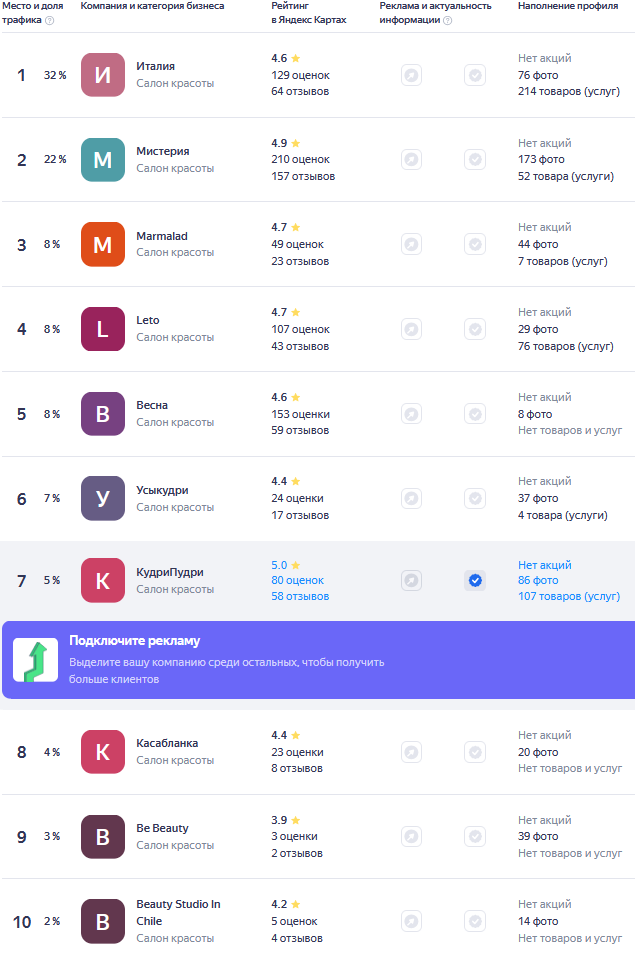The height and width of the screenshot is (960, 635).
Task: Select the Весна company name
Action: 152,405
